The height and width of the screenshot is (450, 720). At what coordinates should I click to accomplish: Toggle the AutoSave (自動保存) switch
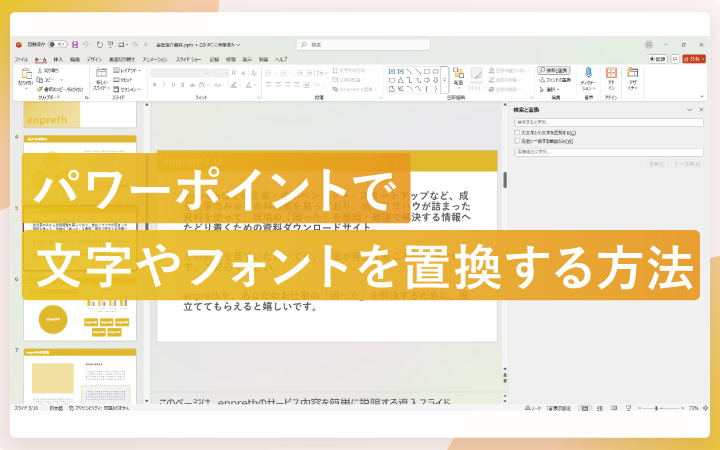point(58,45)
